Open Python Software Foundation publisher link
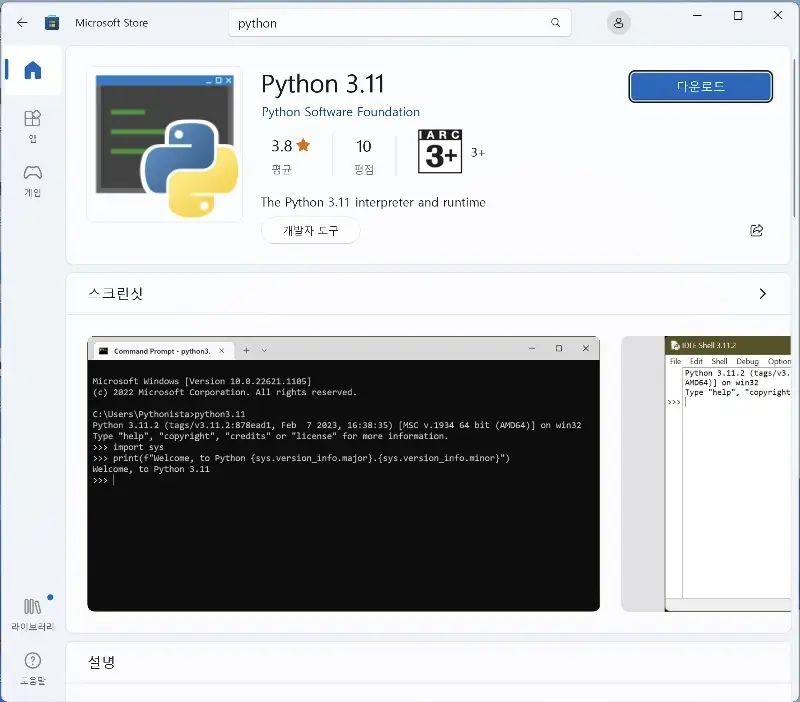 click(x=340, y=112)
